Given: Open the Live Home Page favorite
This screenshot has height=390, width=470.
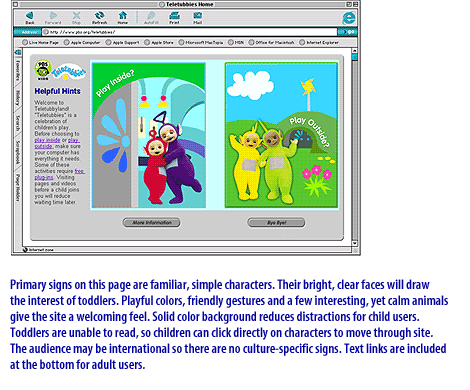Looking at the screenshot, I should coord(40,42).
